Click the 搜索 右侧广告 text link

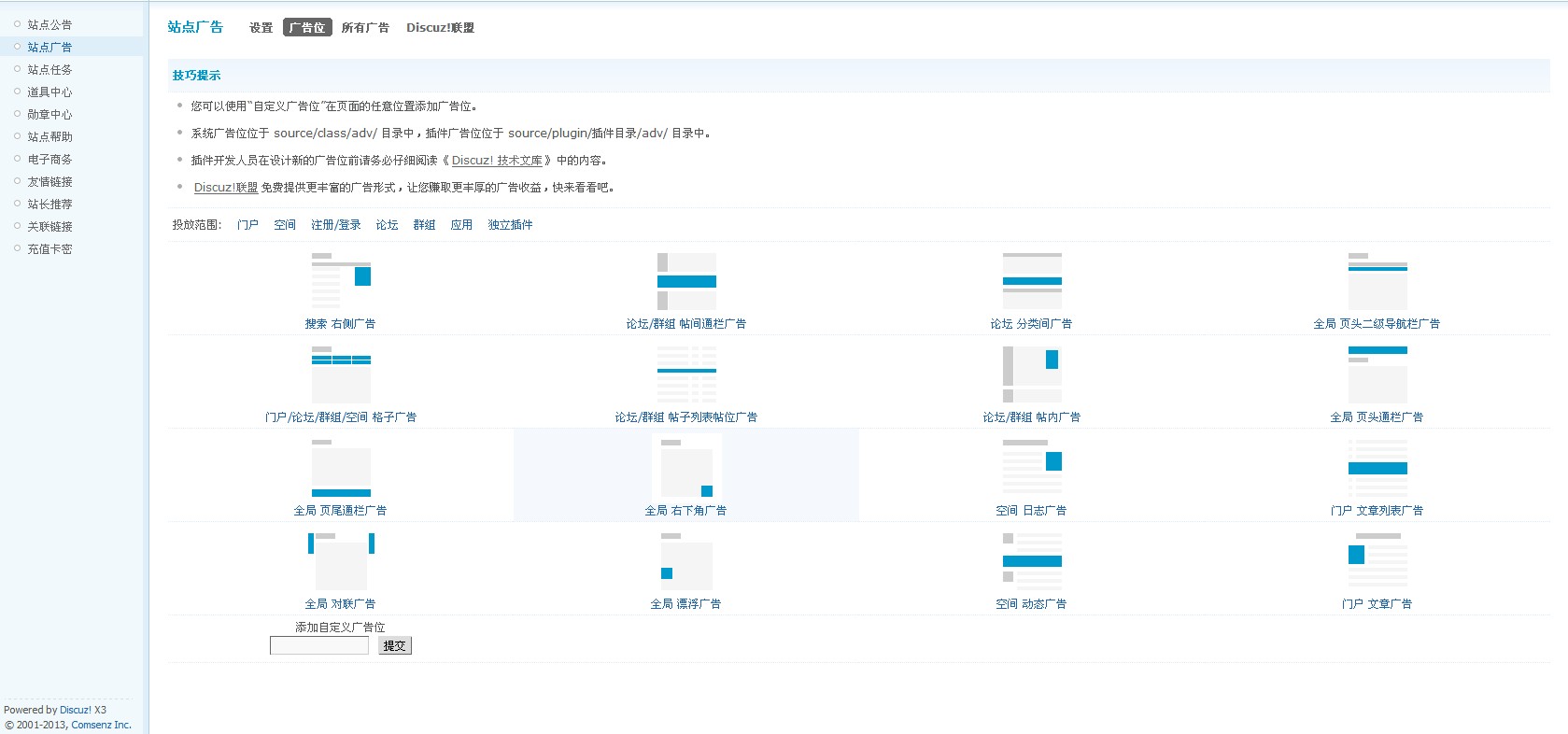(340, 324)
